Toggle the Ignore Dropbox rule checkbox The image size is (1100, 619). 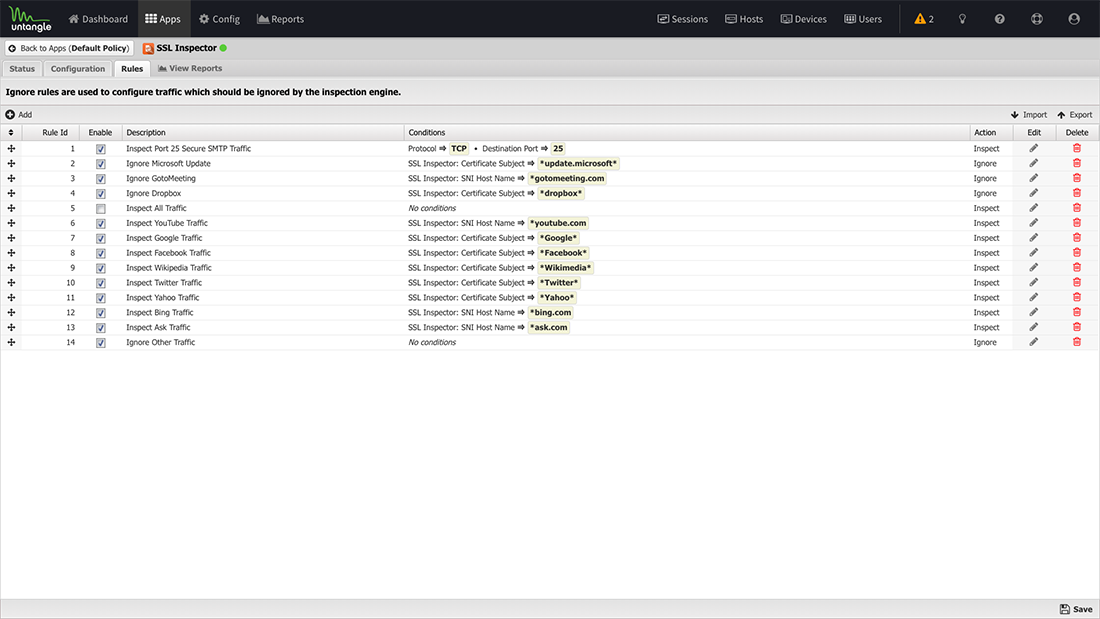click(x=101, y=194)
